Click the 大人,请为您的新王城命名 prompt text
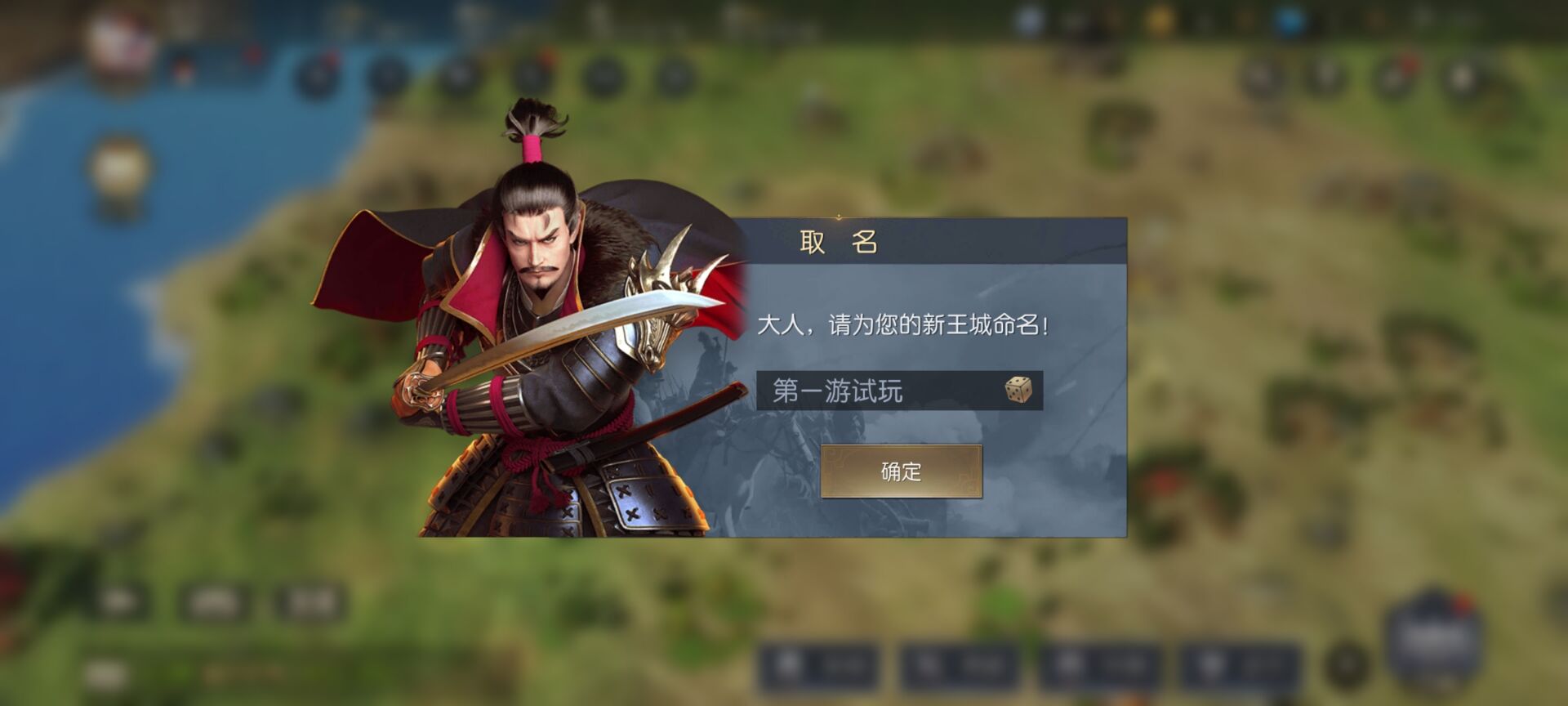Screen dimensions: 1568x706 point(902,325)
